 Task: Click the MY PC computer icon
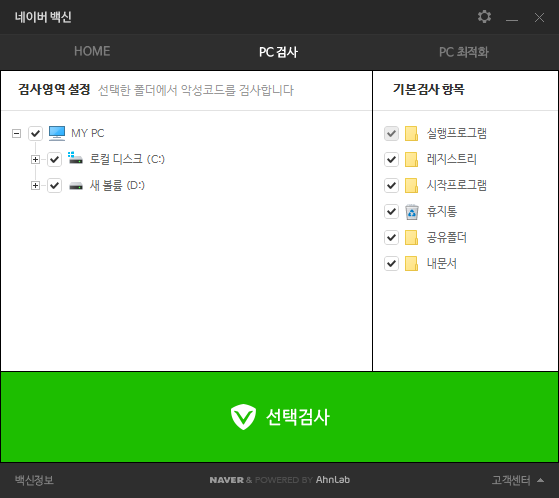click(57, 133)
